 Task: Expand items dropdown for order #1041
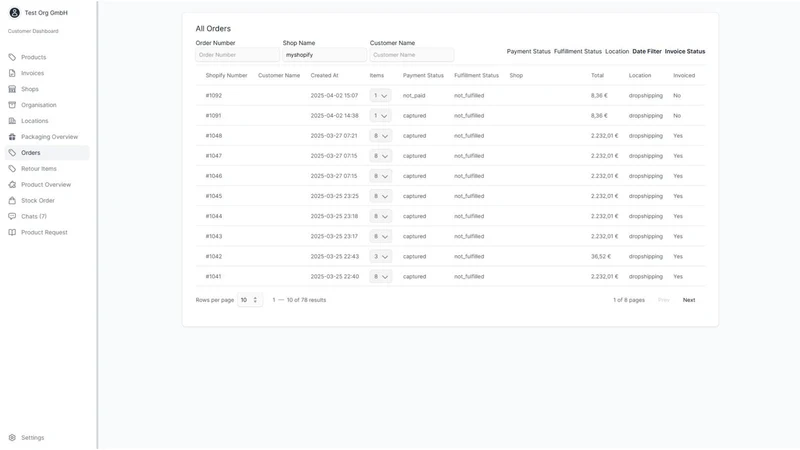point(380,277)
